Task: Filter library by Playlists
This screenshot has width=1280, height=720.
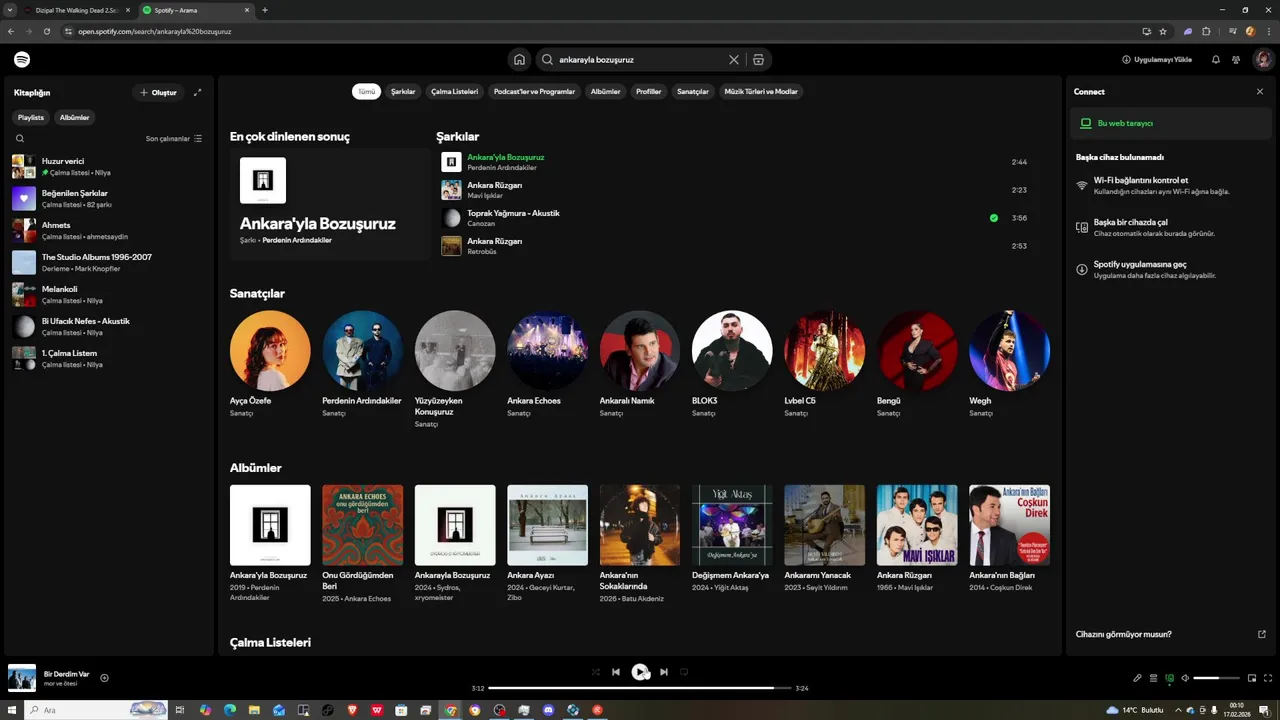Action: (31, 117)
